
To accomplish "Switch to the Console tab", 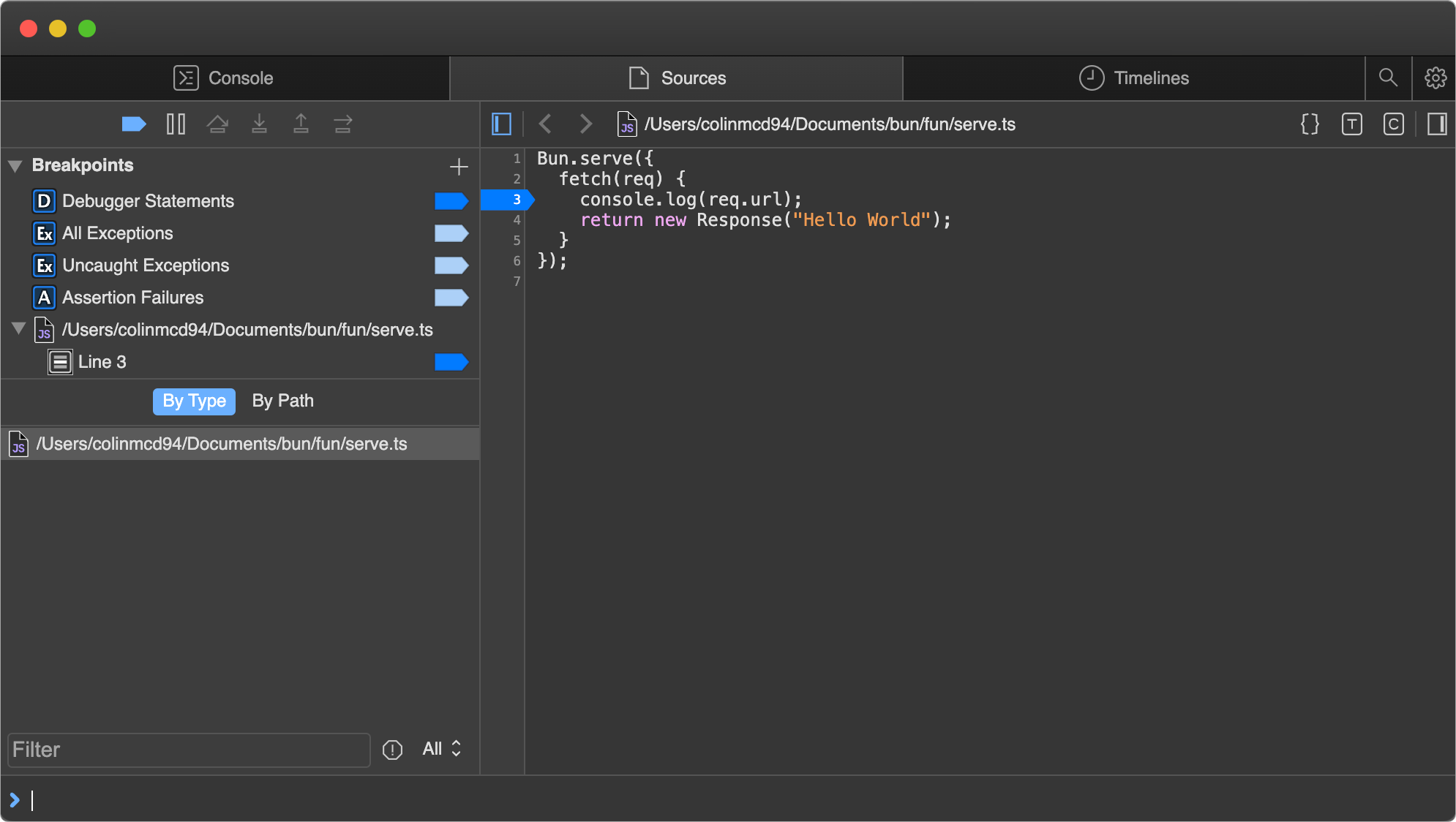I will 224,78.
